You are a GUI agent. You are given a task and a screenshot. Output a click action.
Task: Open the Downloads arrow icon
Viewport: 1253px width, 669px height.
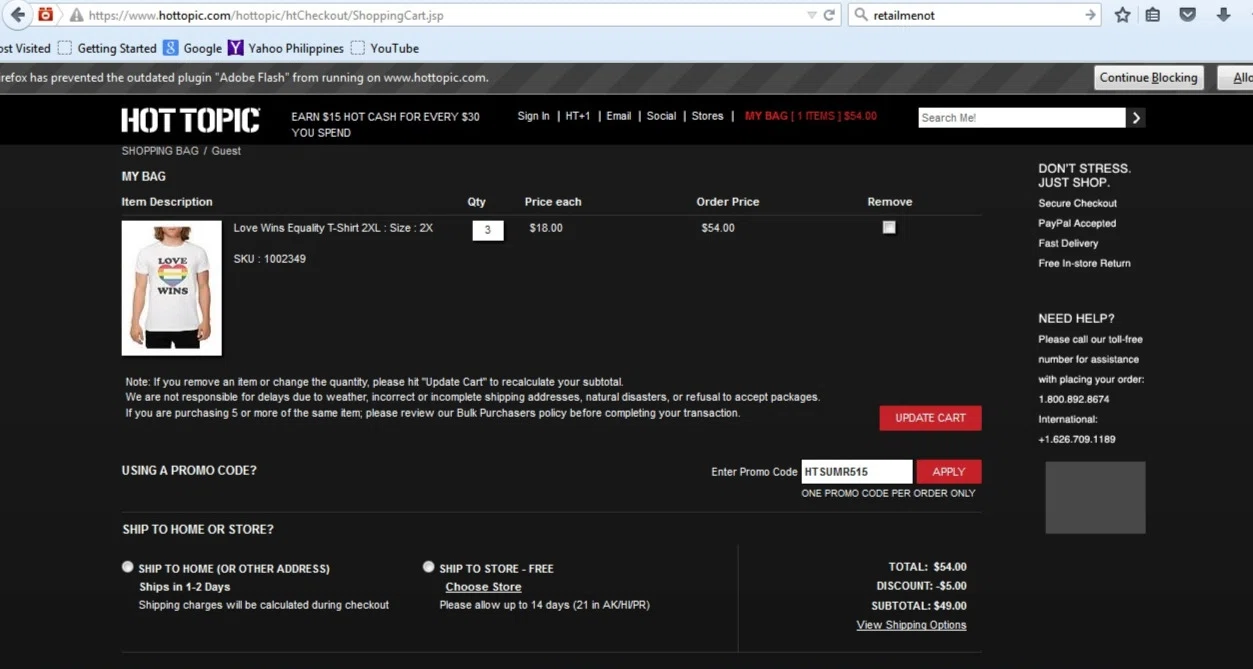1223,15
